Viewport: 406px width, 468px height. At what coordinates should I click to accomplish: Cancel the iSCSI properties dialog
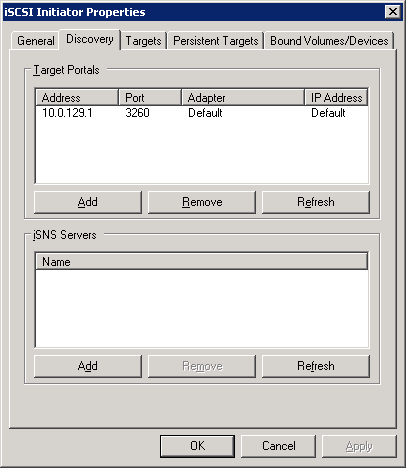[278, 446]
